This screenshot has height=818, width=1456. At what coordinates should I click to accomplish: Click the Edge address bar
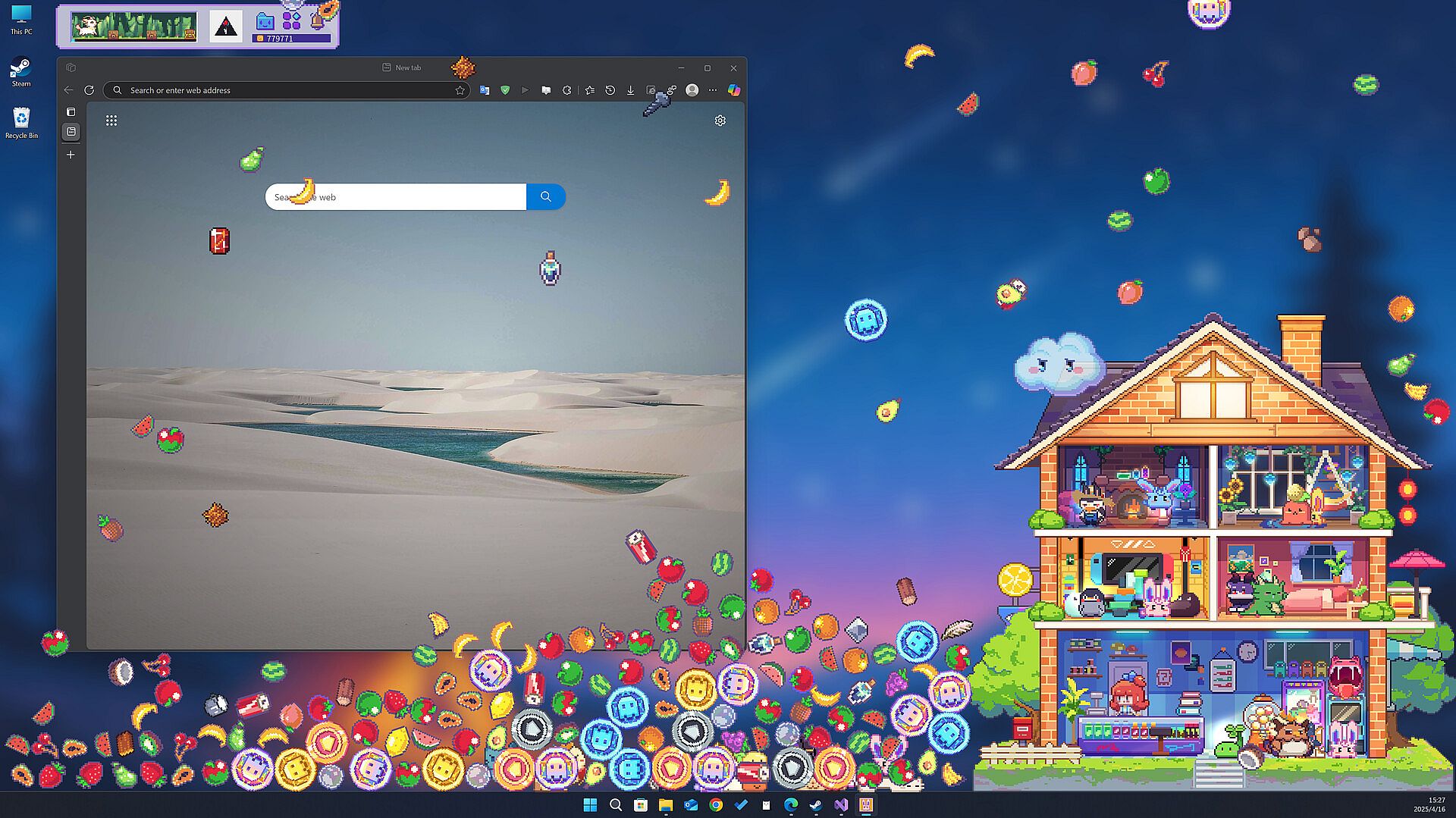click(x=288, y=90)
